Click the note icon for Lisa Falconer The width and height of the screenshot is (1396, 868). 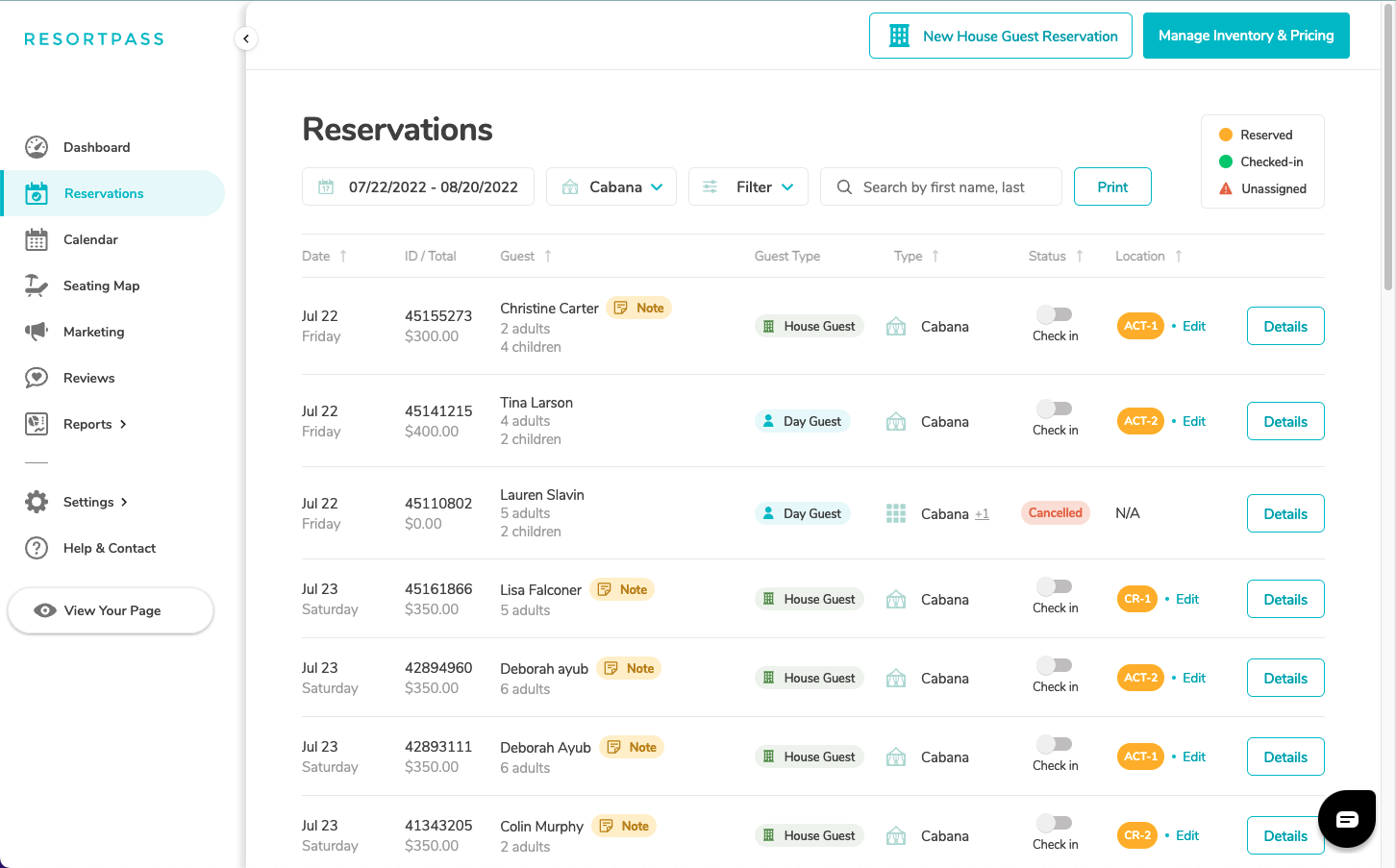(605, 589)
